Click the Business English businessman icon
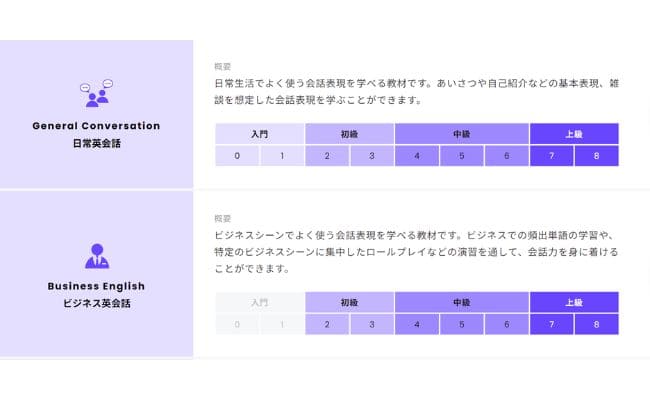Viewport: 650px width, 400px height. 97,256
